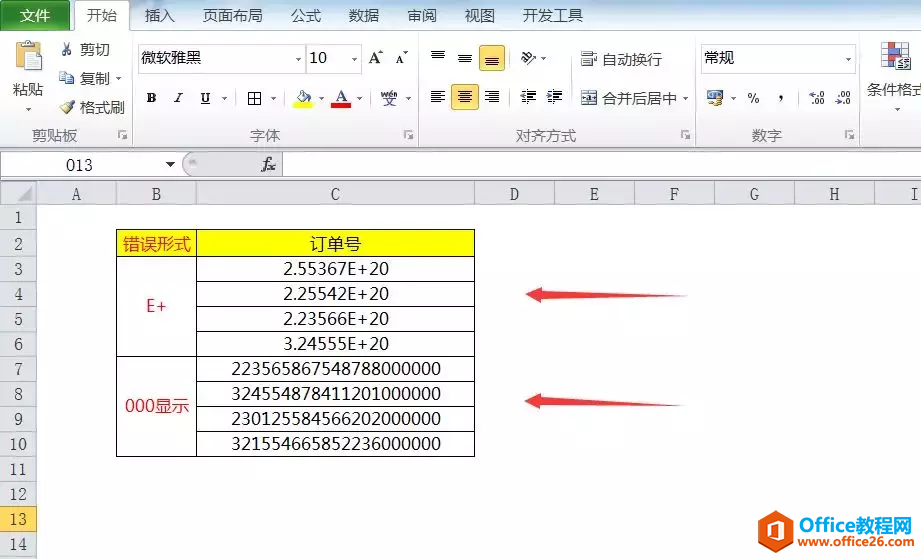Click accounting number format icon

715,98
